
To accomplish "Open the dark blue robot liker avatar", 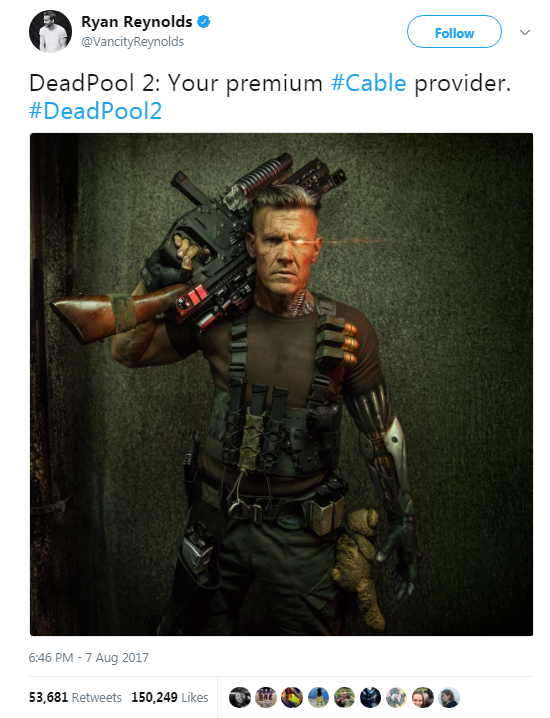I will (370, 697).
